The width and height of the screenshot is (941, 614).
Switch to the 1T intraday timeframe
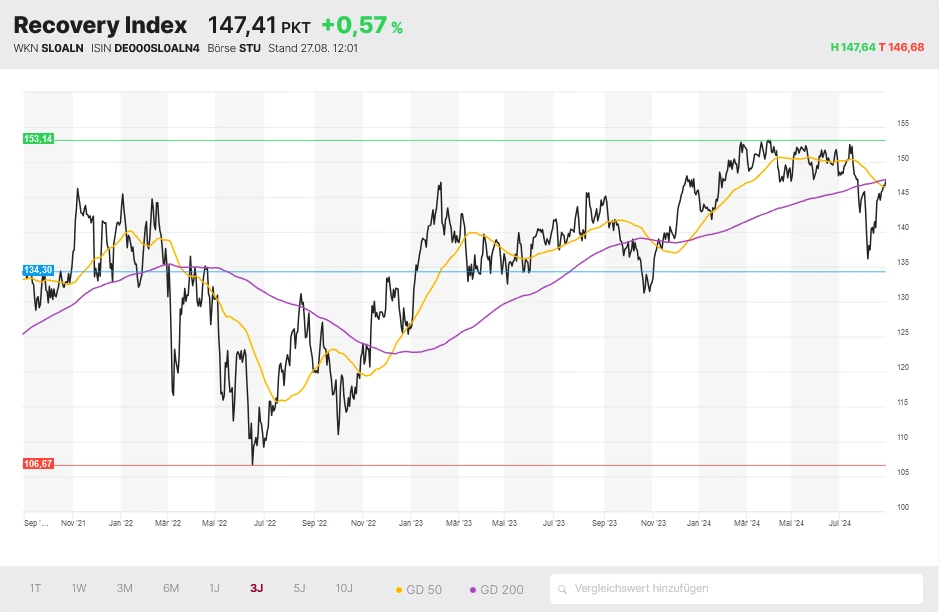pyautogui.click(x=33, y=589)
